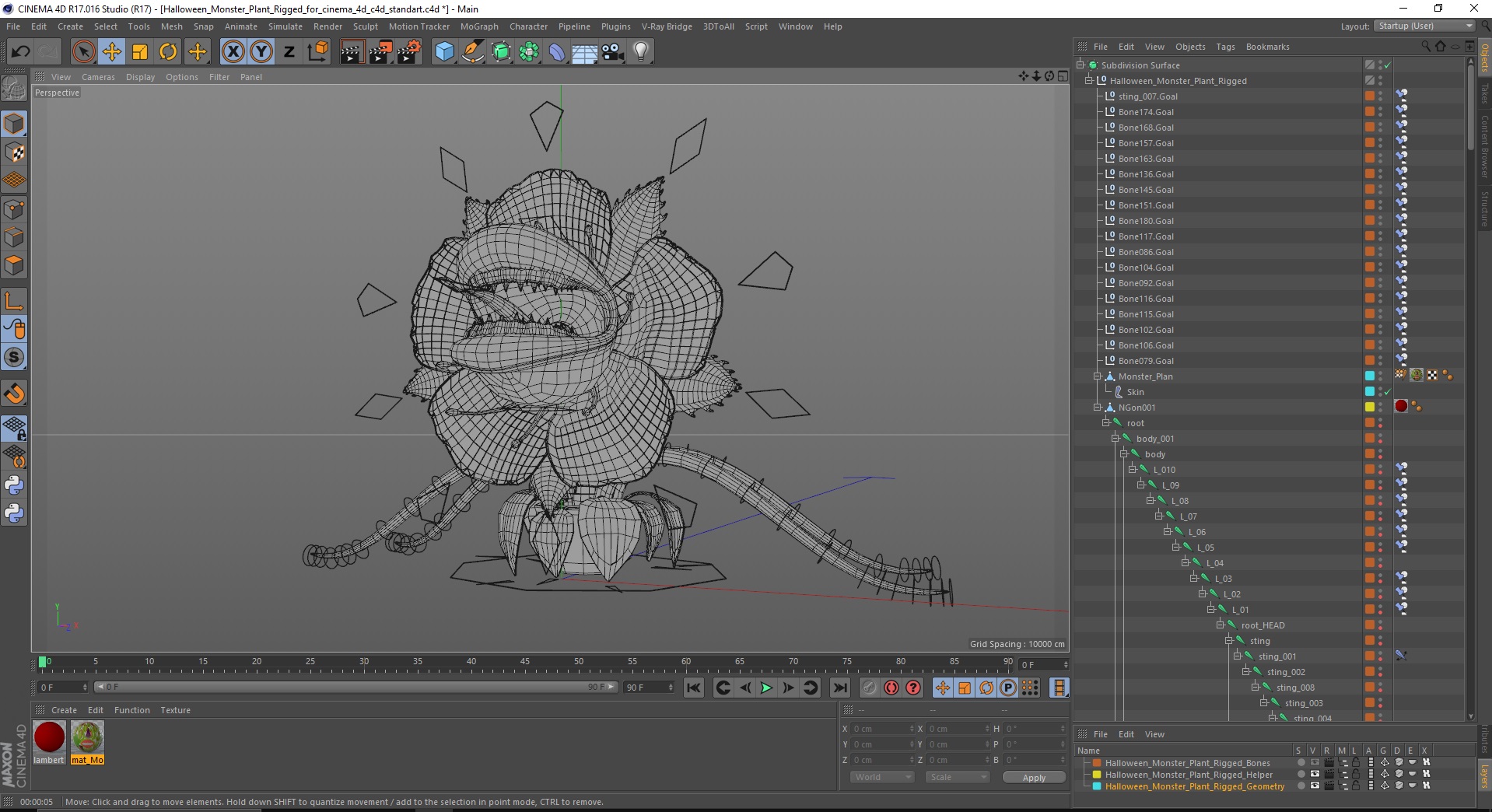Enable the Axis mode icon
The image size is (1492, 812).
coord(14,301)
